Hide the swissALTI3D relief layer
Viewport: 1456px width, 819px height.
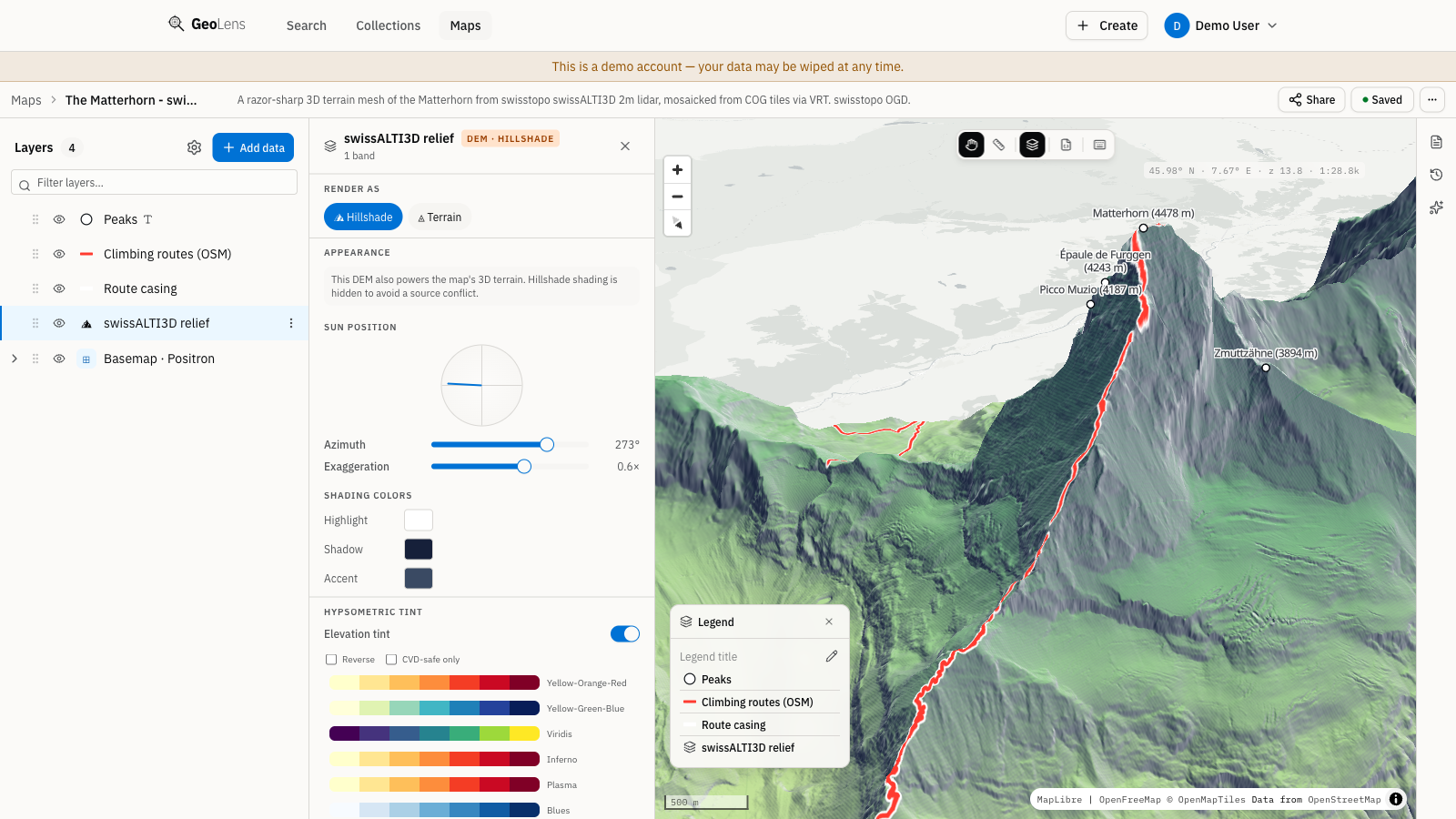click(x=59, y=323)
